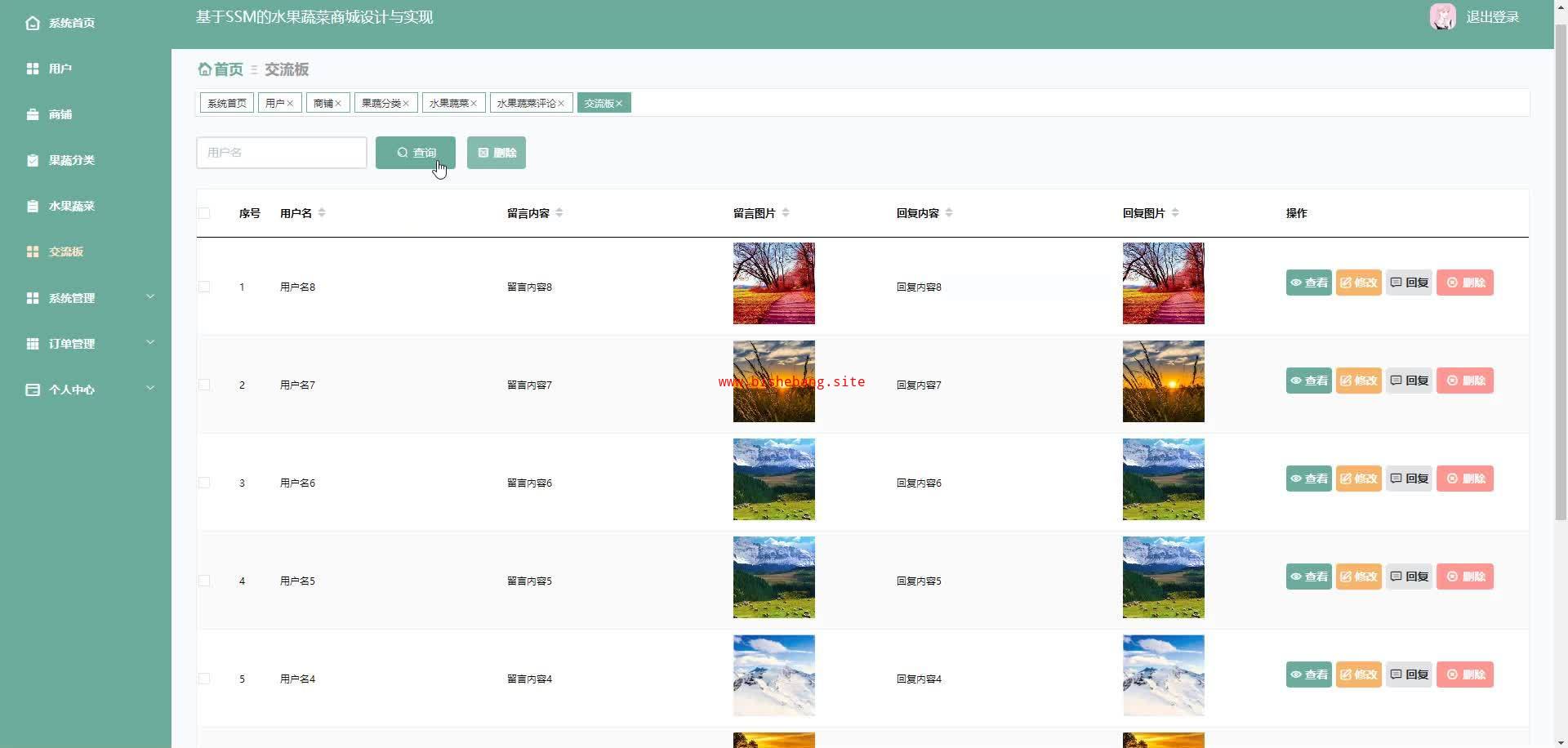This screenshot has height=748, width=1568.
Task: Check the checkbox for row 用户名6
Action: point(204,483)
